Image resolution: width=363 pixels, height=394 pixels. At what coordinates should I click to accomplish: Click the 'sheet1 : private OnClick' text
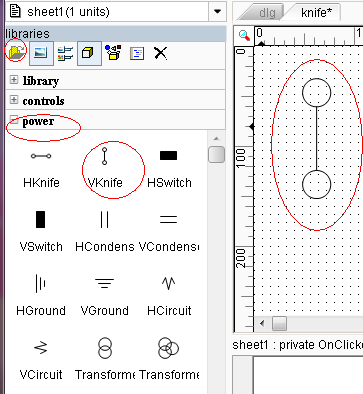297,345
